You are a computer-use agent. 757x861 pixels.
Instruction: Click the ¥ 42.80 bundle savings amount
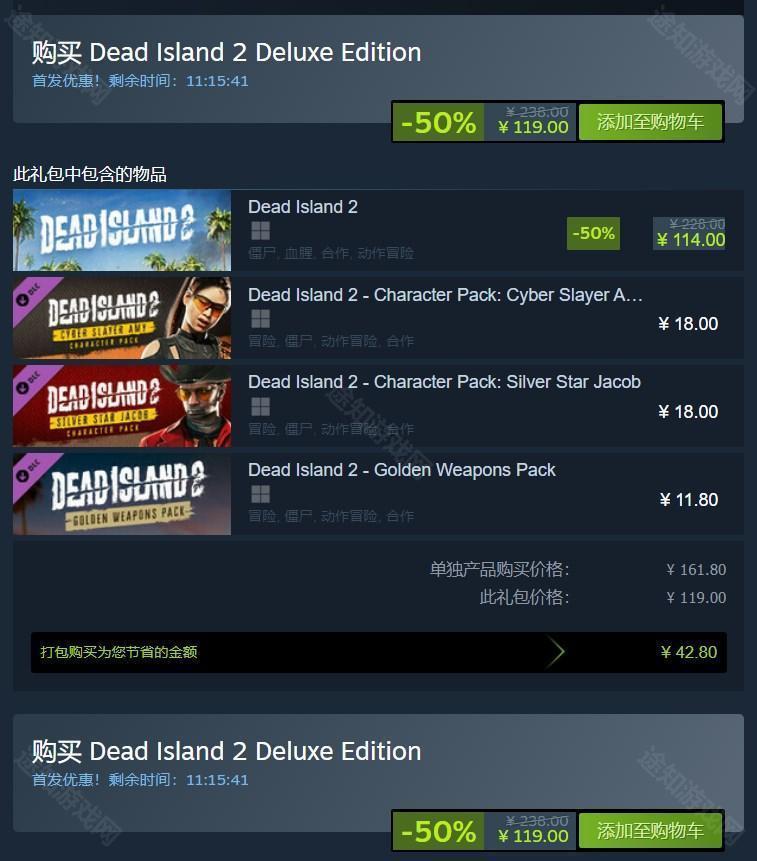(x=689, y=652)
